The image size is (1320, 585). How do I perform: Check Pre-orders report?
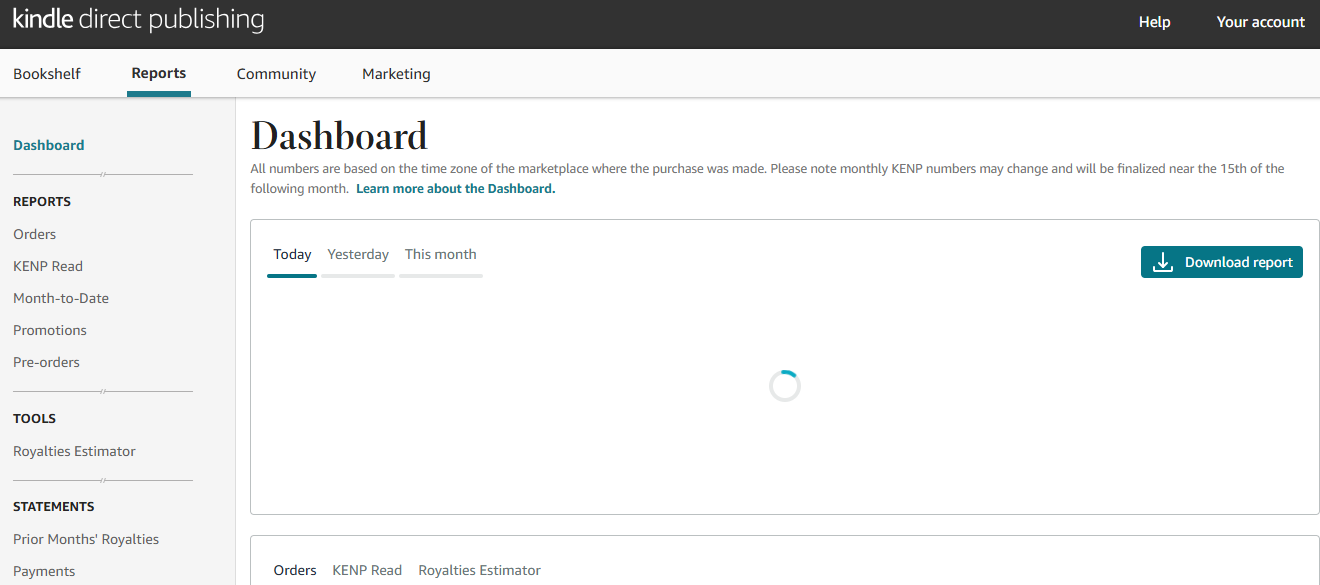pos(46,361)
